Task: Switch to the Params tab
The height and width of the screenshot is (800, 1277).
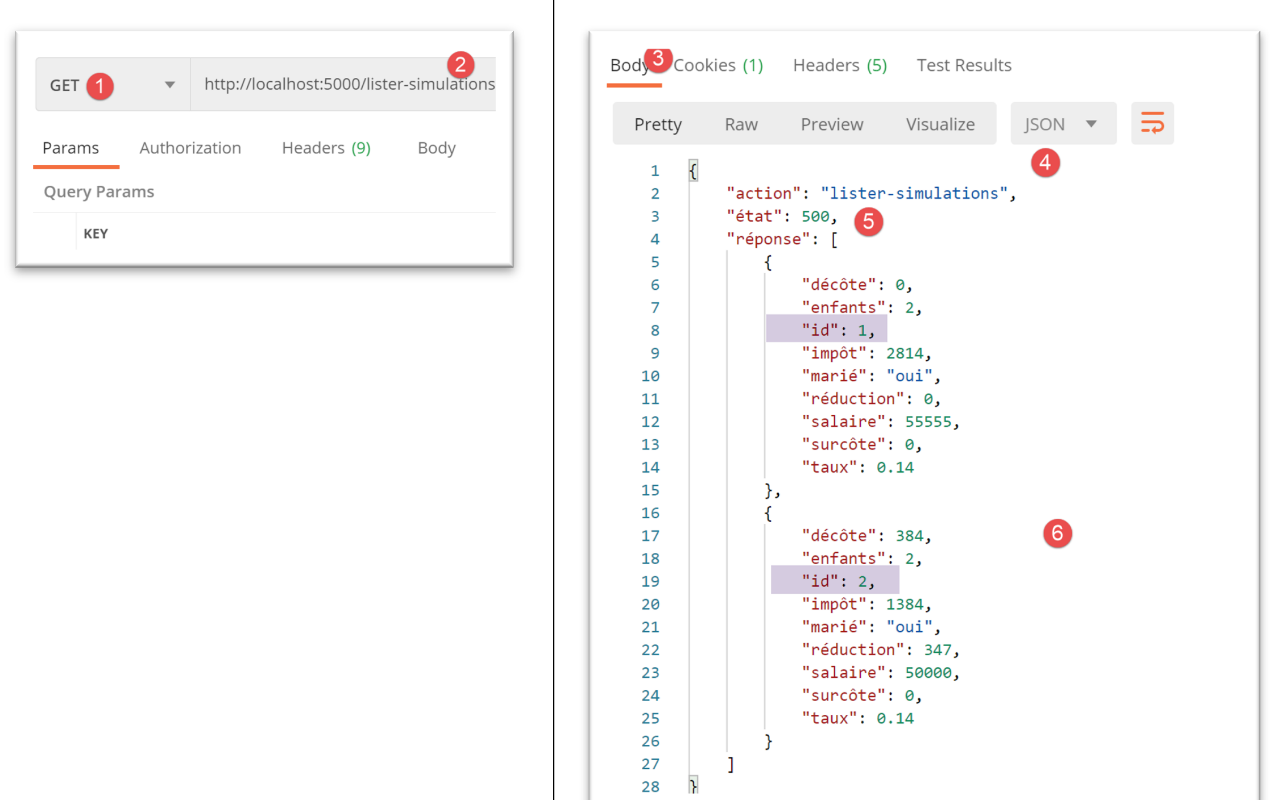Action: [71, 148]
